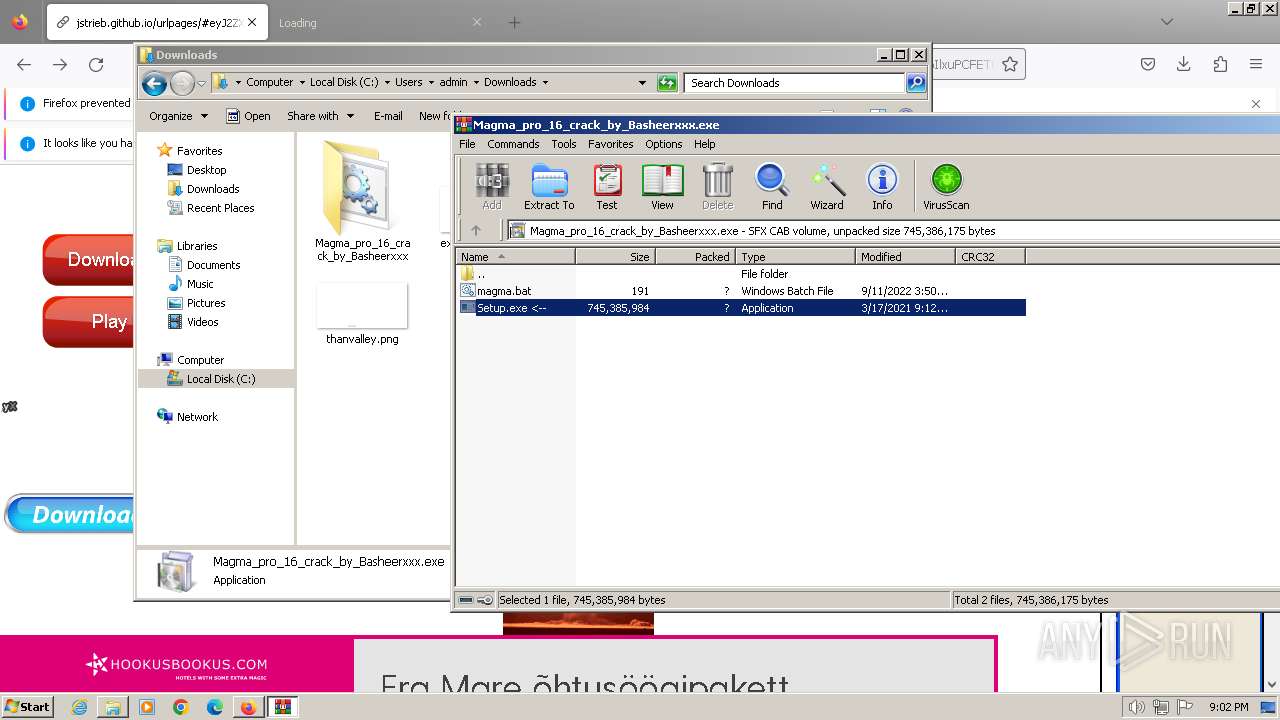
Task: Select Magma_pro_16_crack_by_Basheerxxx file icon
Action: point(362,200)
